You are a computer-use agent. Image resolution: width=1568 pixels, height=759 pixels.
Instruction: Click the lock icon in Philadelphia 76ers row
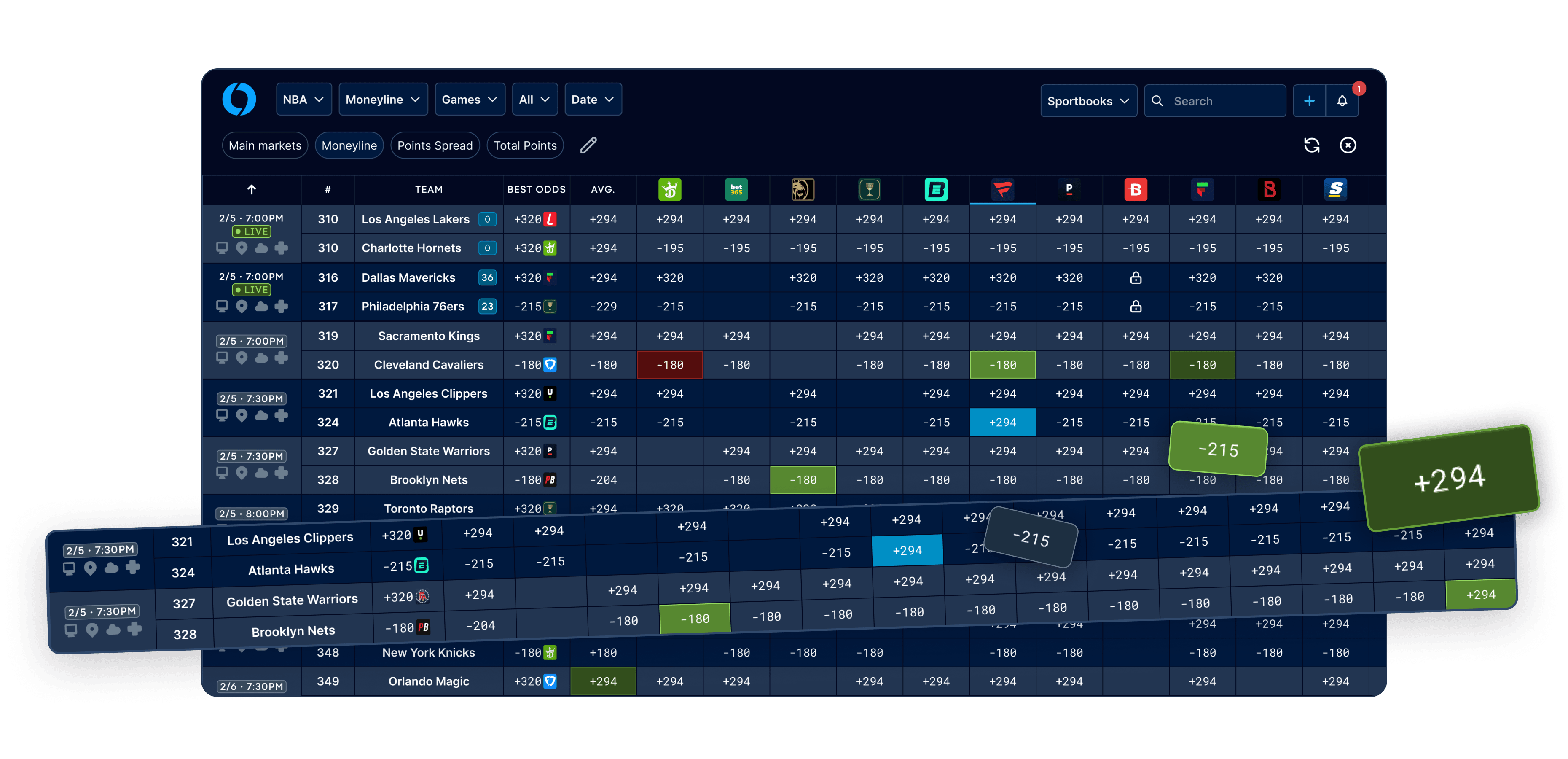(x=1135, y=307)
